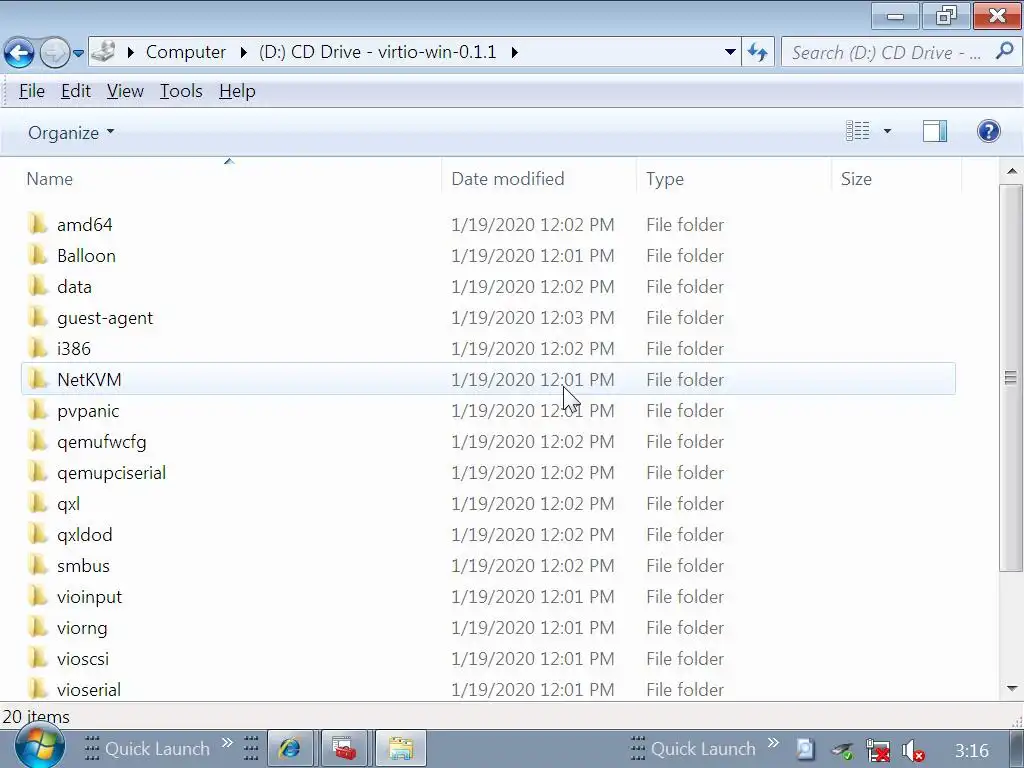Change view using the views icon
Viewport: 1024px width, 768px height.
coord(857,131)
